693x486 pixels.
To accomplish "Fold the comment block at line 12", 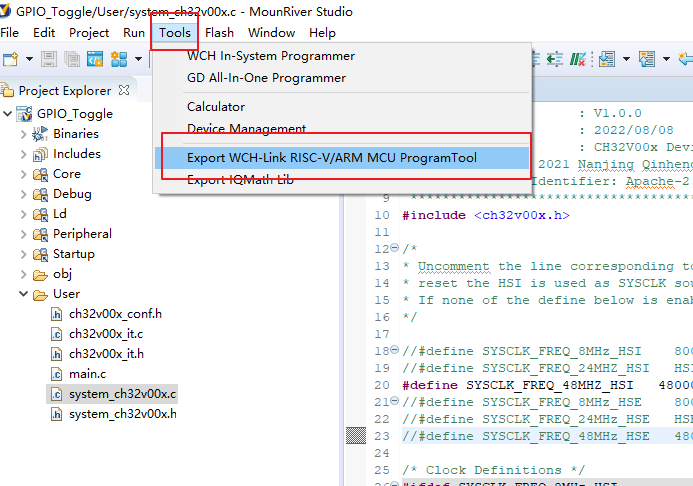I will 394,248.
